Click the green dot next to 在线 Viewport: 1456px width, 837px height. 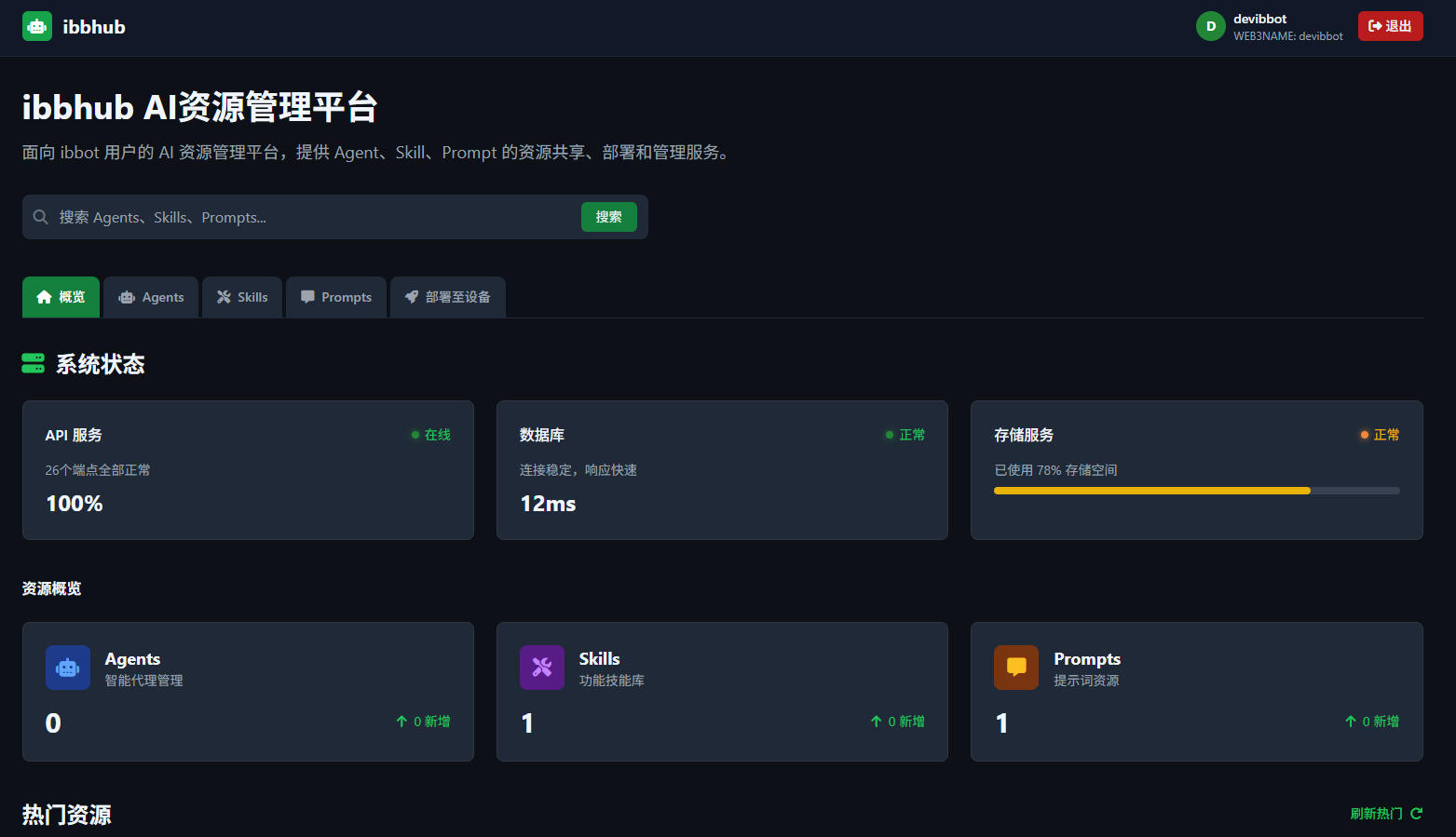coord(415,435)
